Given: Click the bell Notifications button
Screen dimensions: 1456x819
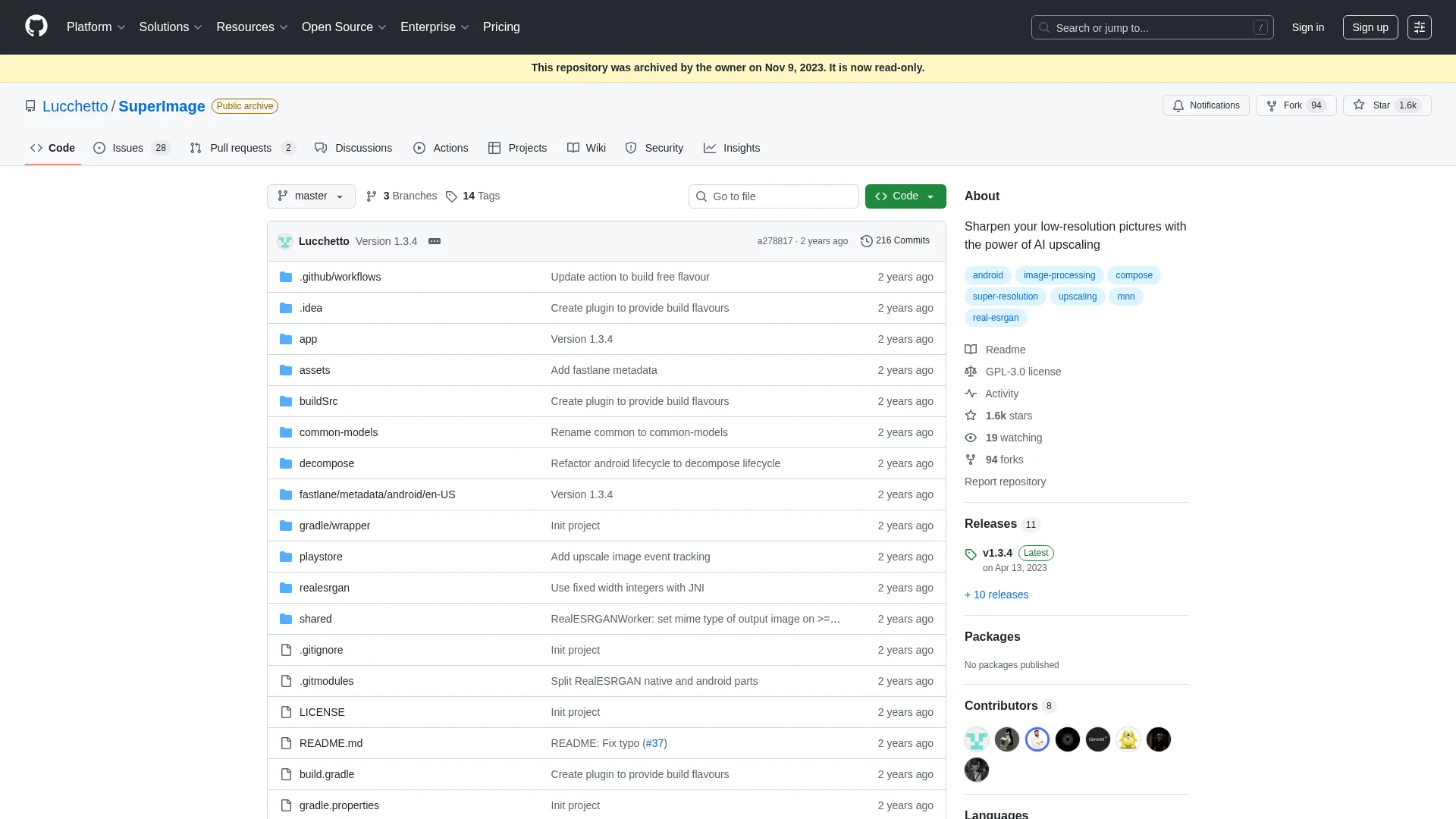Looking at the screenshot, I should pos(1206,105).
